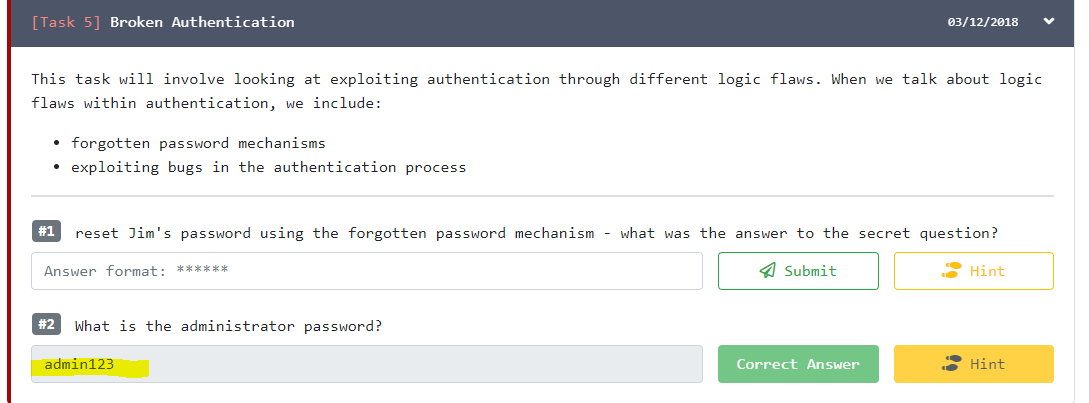The height and width of the screenshot is (403, 1089).
Task: Submit the answer to Jim's secret question
Action: pos(798,271)
